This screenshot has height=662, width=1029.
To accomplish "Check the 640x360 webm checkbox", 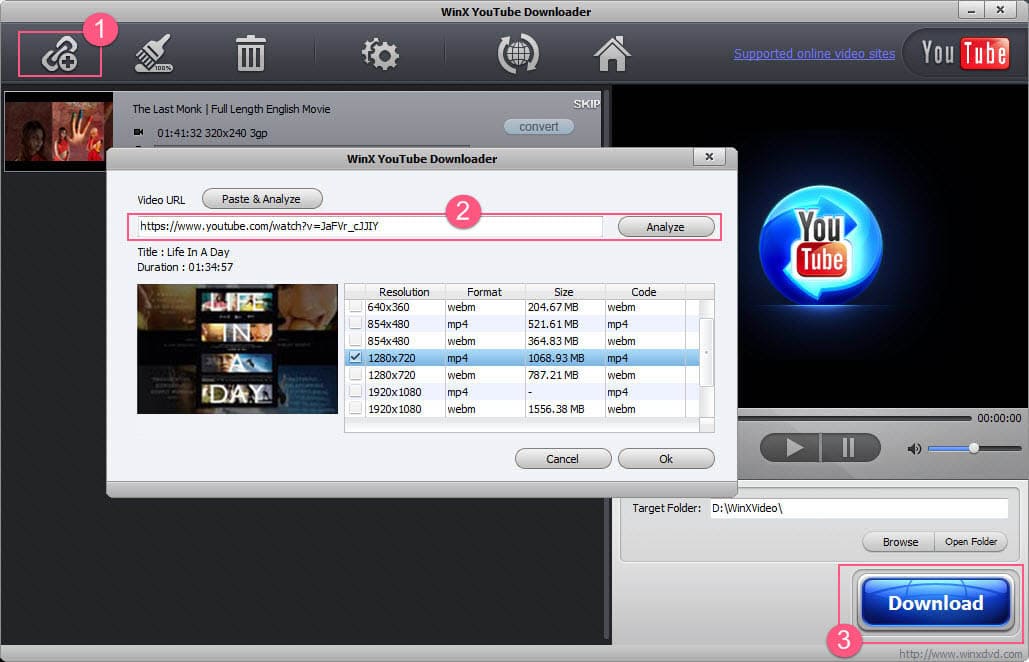I will (355, 306).
